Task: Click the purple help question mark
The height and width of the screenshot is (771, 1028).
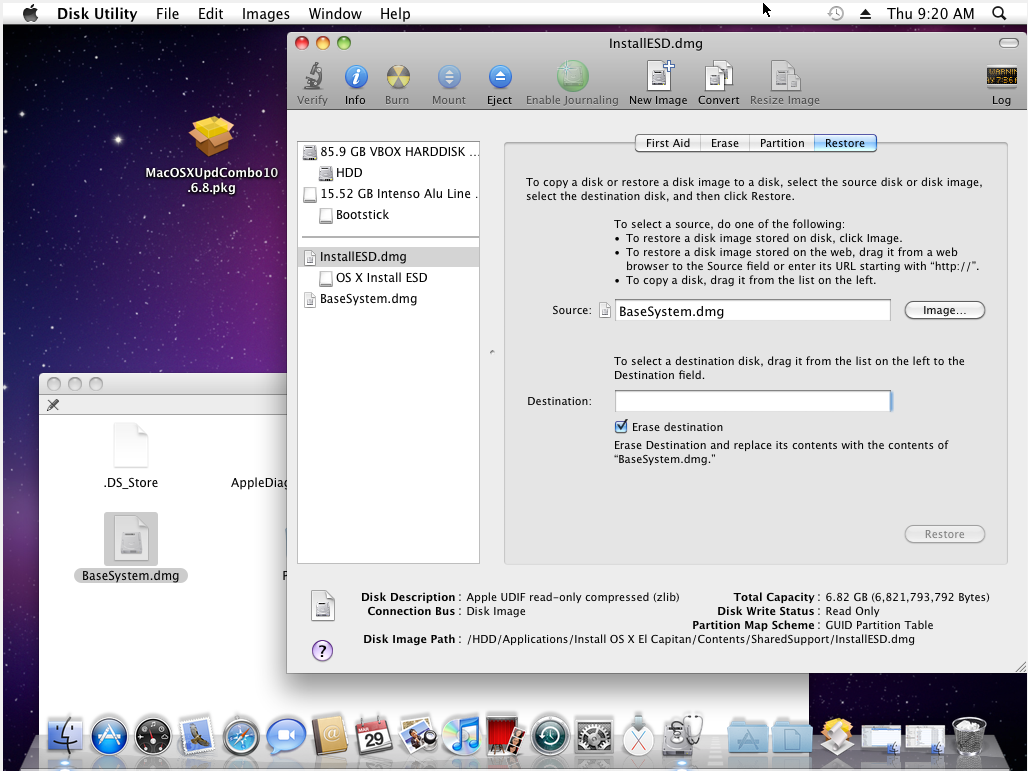Action: (322, 651)
